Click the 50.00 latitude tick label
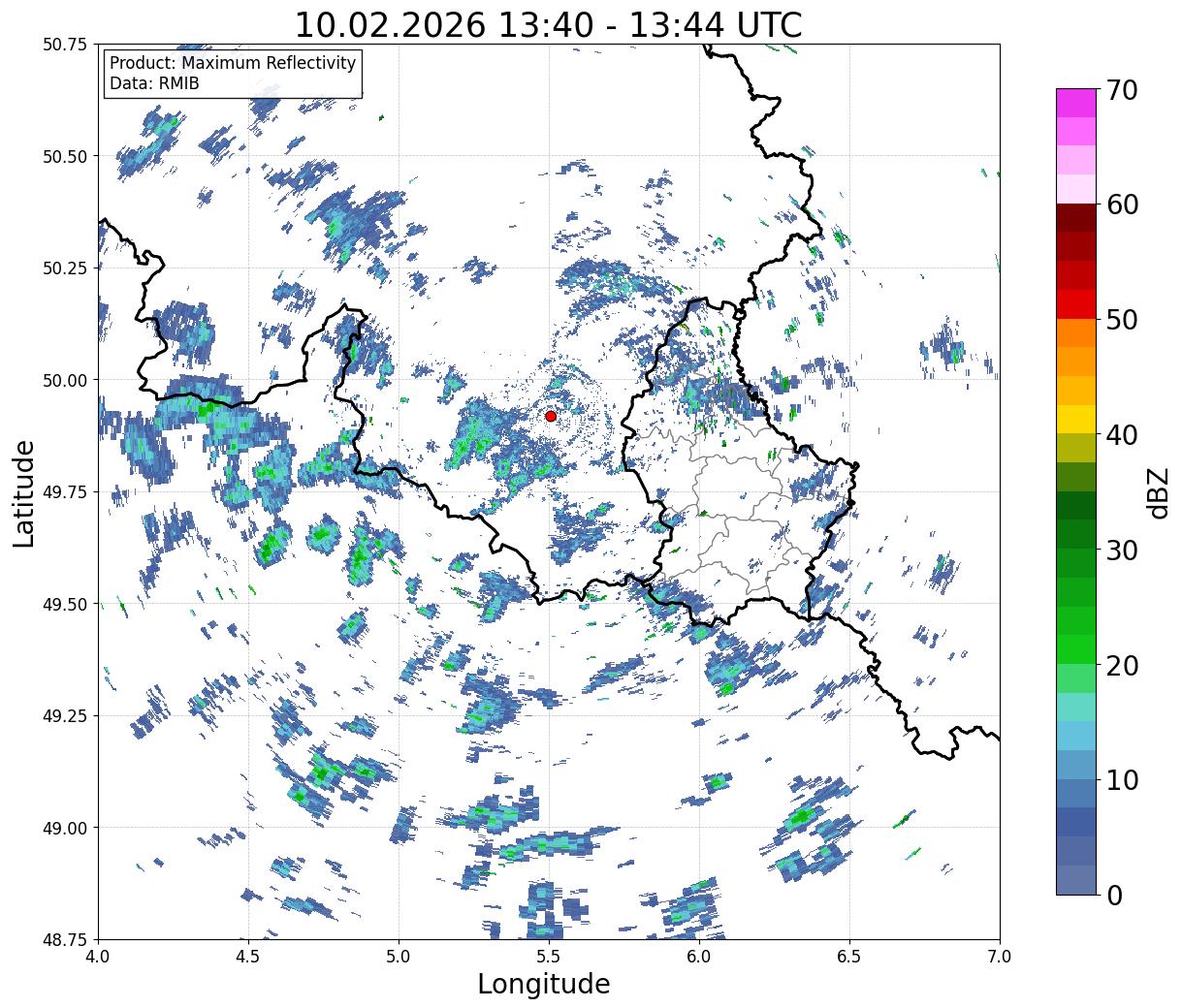The image size is (1182, 1008). point(65,380)
